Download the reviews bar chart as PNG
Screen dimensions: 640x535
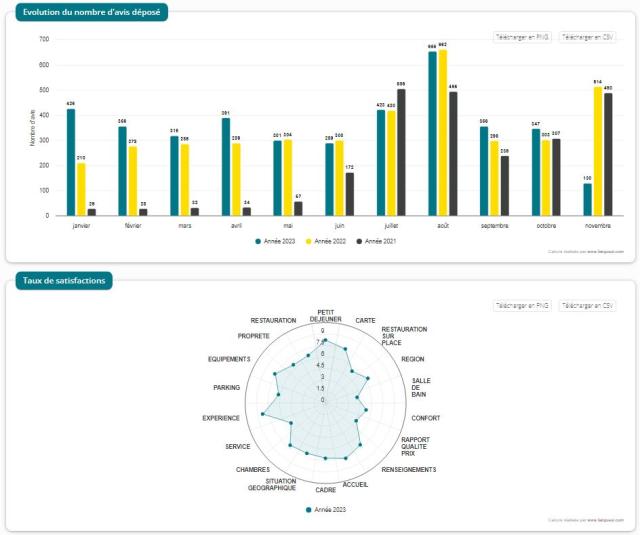522,37
